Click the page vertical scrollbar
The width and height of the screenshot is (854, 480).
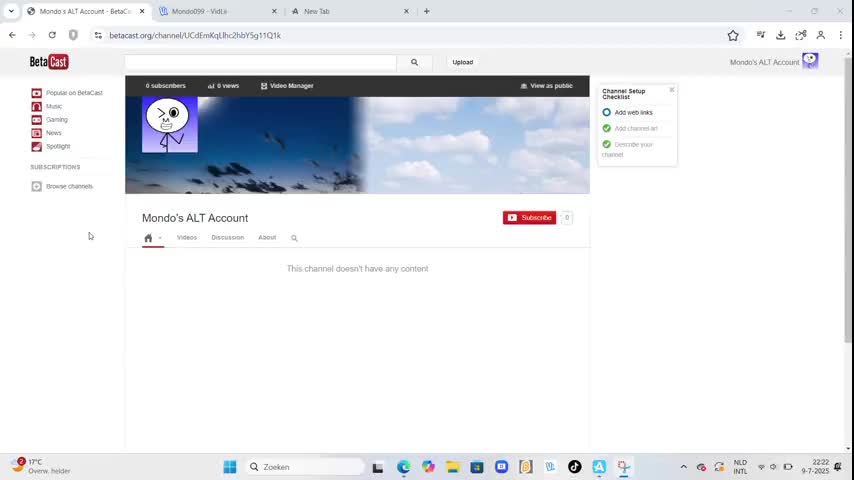(847, 199)
